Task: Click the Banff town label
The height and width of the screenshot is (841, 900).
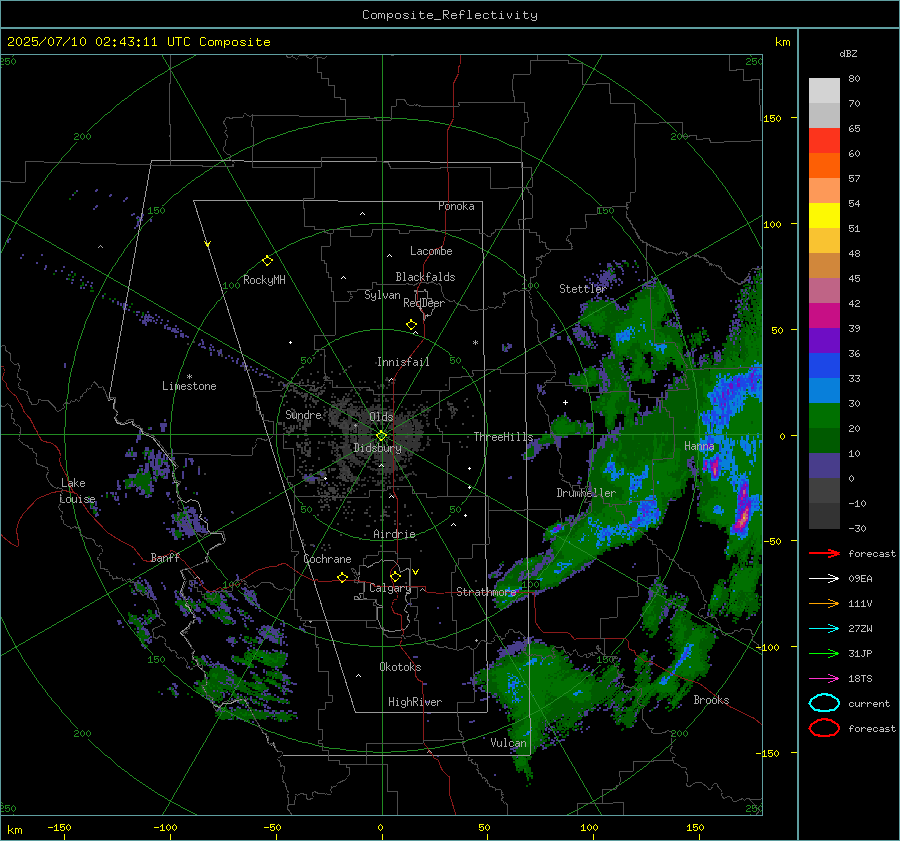Action: (x=165, y=558)
